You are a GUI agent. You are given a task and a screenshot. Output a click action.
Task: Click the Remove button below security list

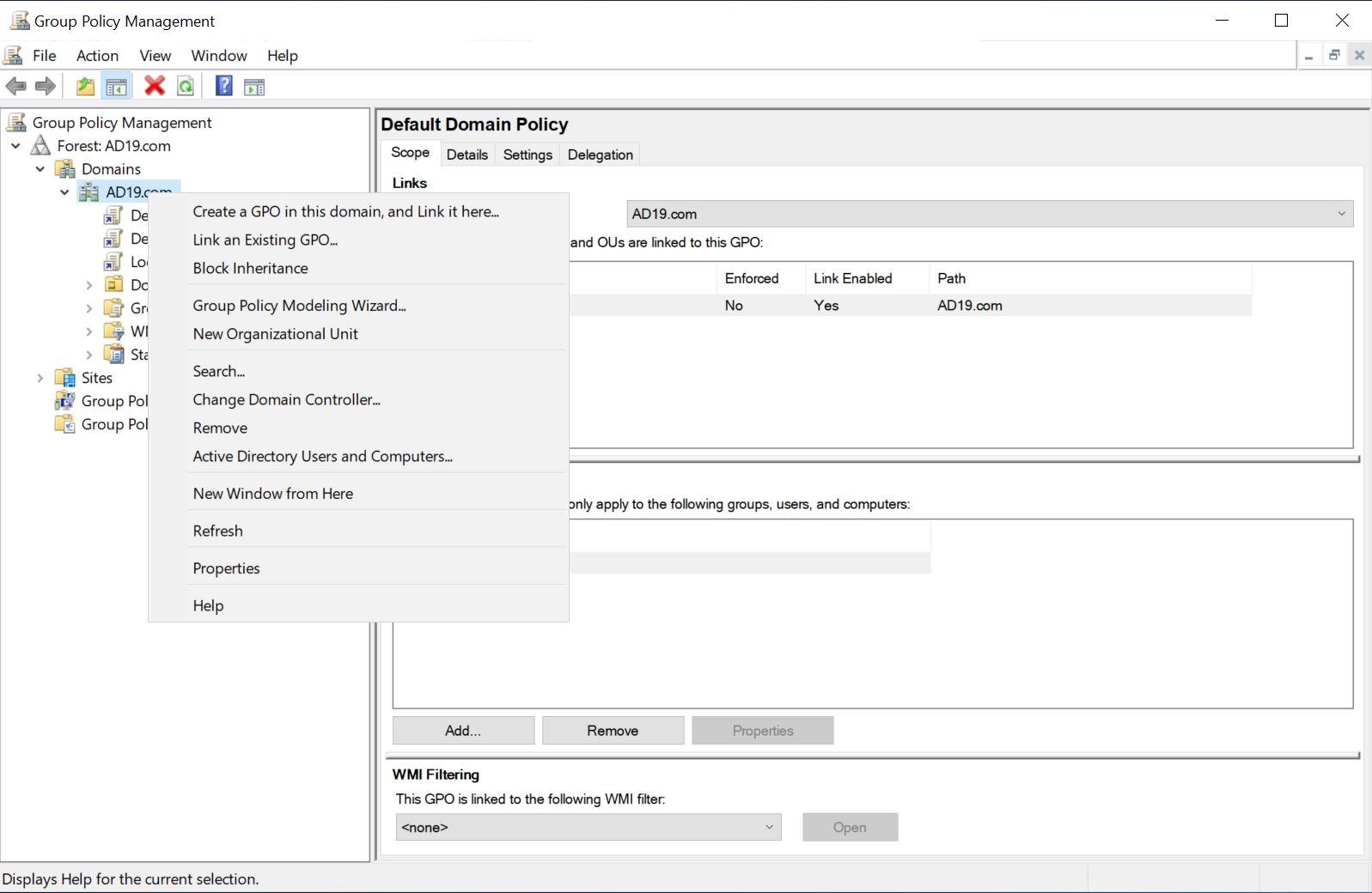[x=613, y=731]
